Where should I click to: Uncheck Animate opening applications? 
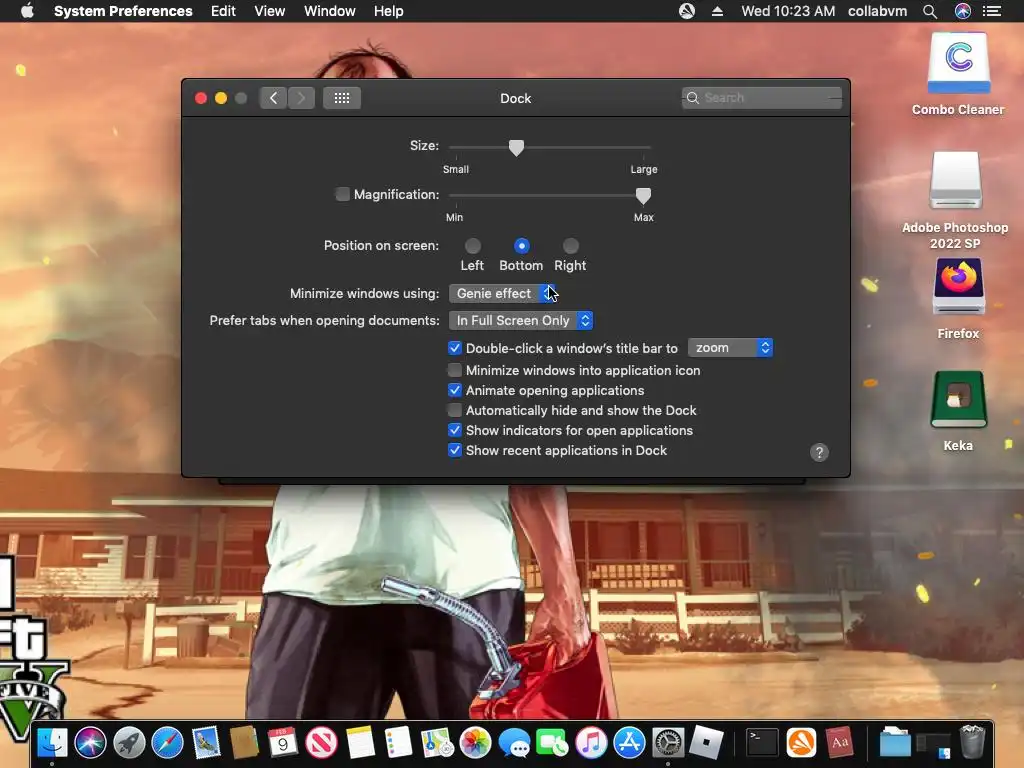tap(455, 391)
